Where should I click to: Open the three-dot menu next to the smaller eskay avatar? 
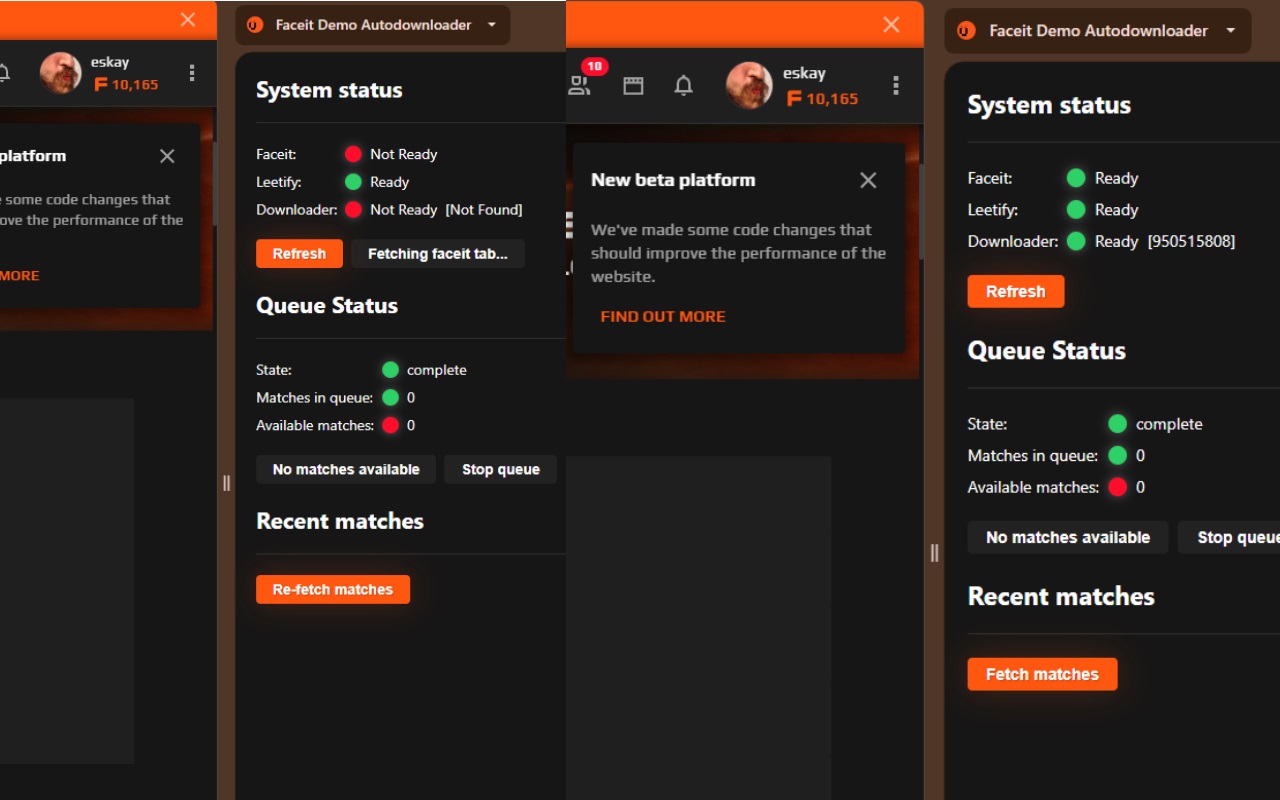(x=192, y=73)
